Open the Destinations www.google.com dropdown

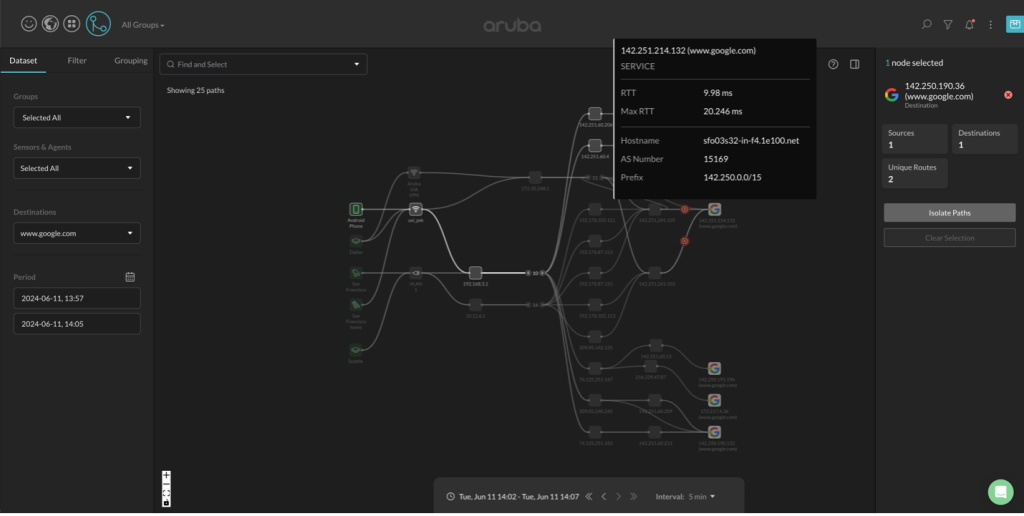pos(77,234)
